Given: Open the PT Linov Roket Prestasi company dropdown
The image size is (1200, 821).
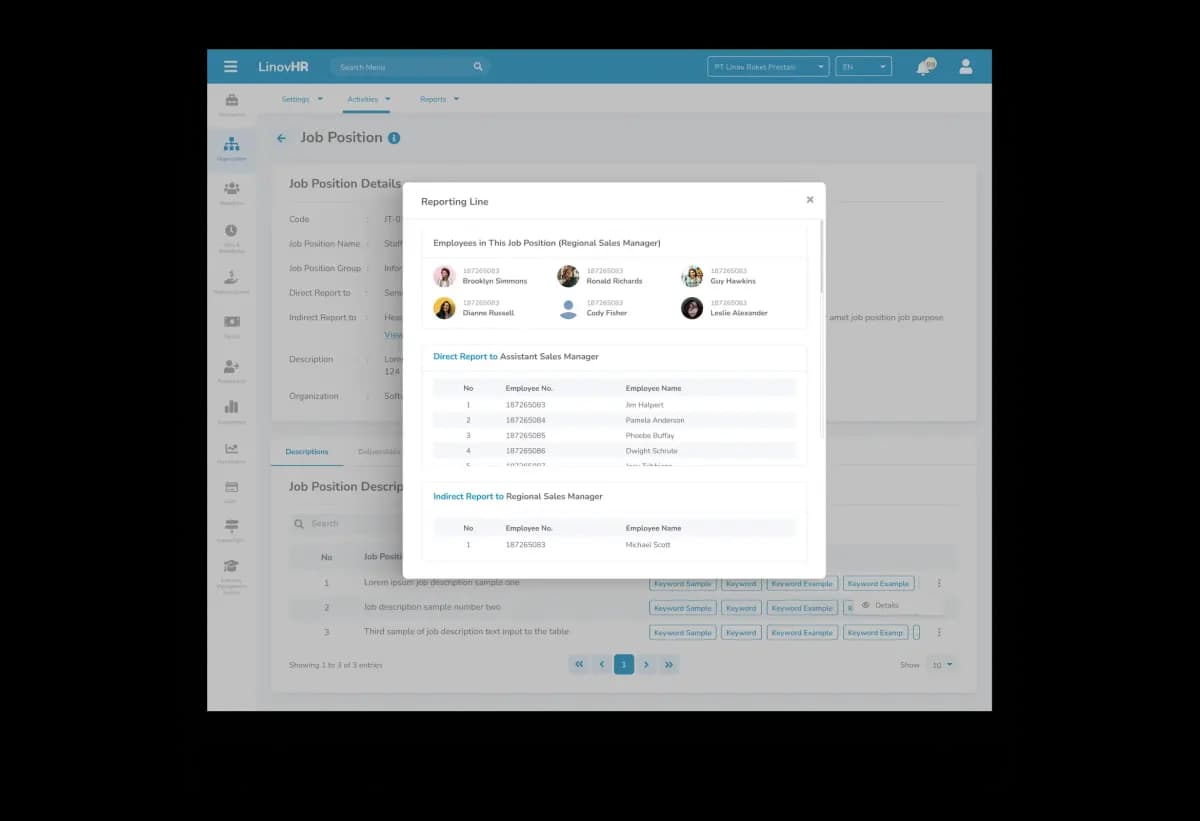Looking at the screenshot, I should (x=768, y=67).
